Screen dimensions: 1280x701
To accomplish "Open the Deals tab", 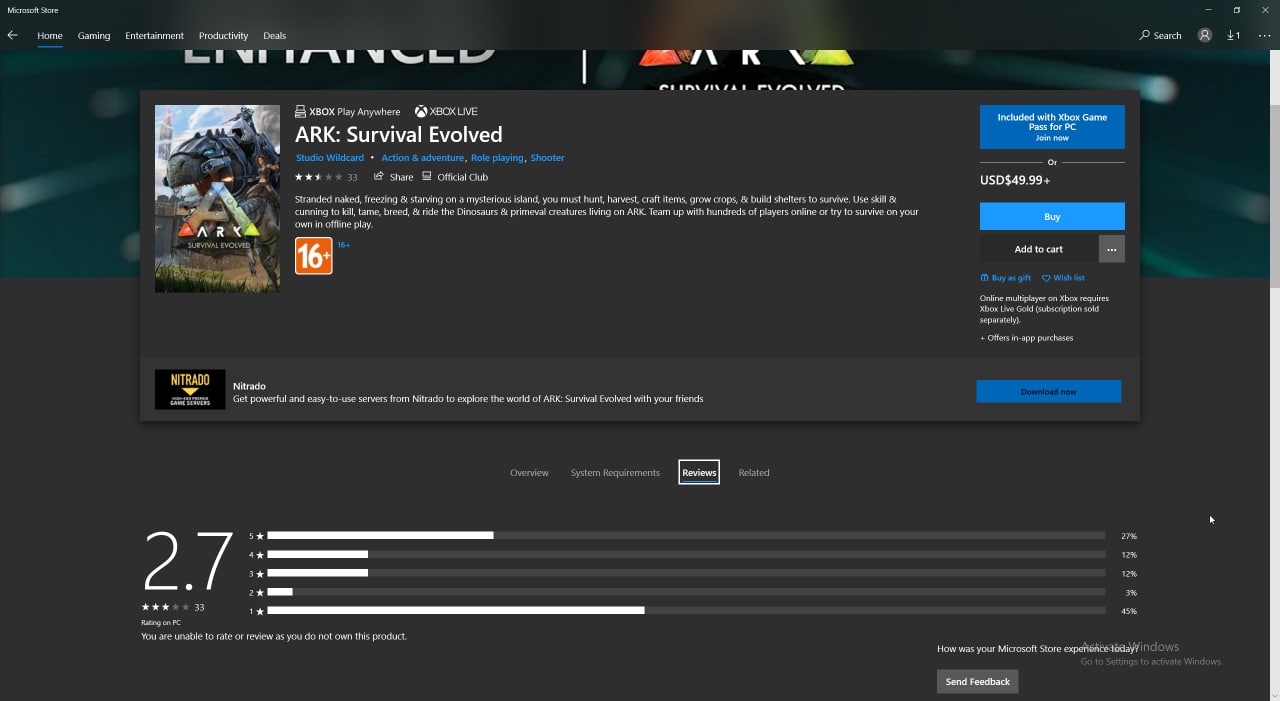I will [275, 36].
